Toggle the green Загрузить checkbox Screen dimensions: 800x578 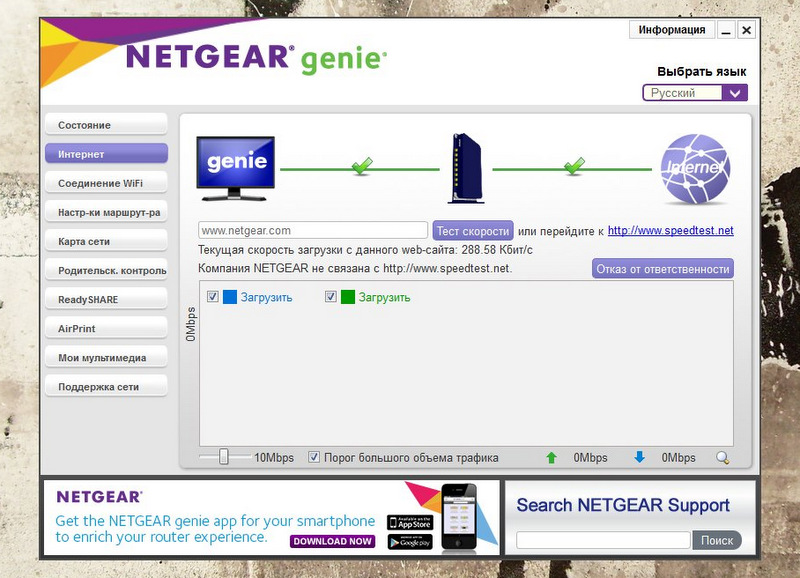pyautogui.click(x=331, y=296)
